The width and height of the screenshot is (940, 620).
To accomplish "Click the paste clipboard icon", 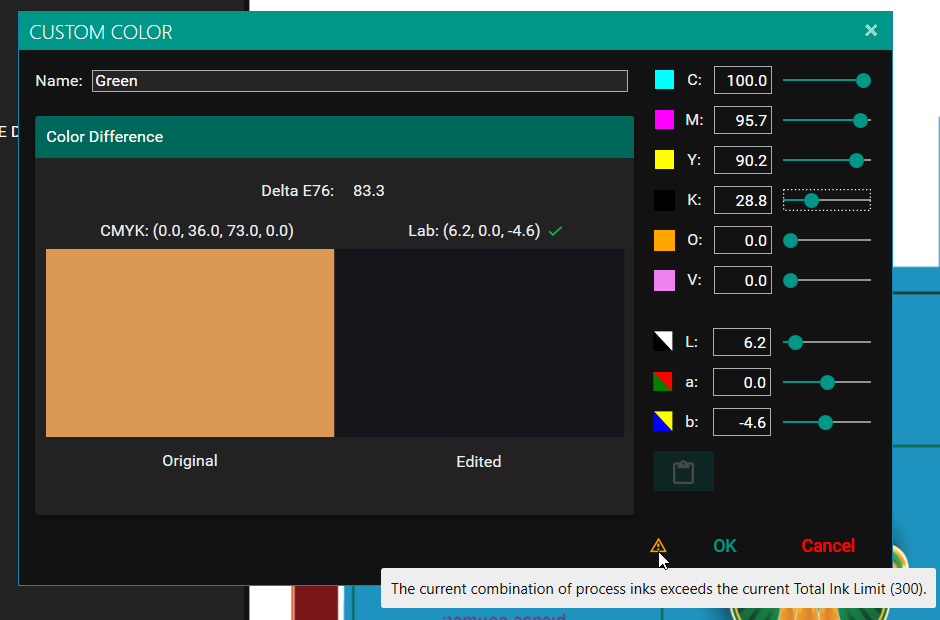I will coord(683,472).
